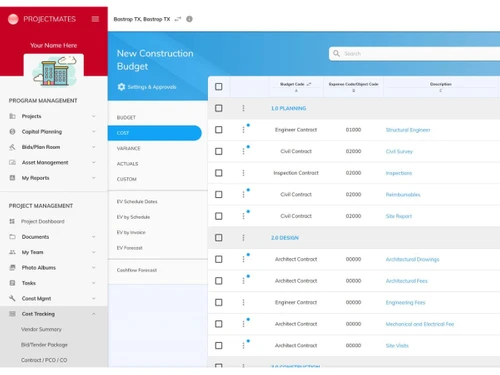500x375 pixels.
Task: Open Vendor Summary submenu item
Action: (x=41, y=329)
